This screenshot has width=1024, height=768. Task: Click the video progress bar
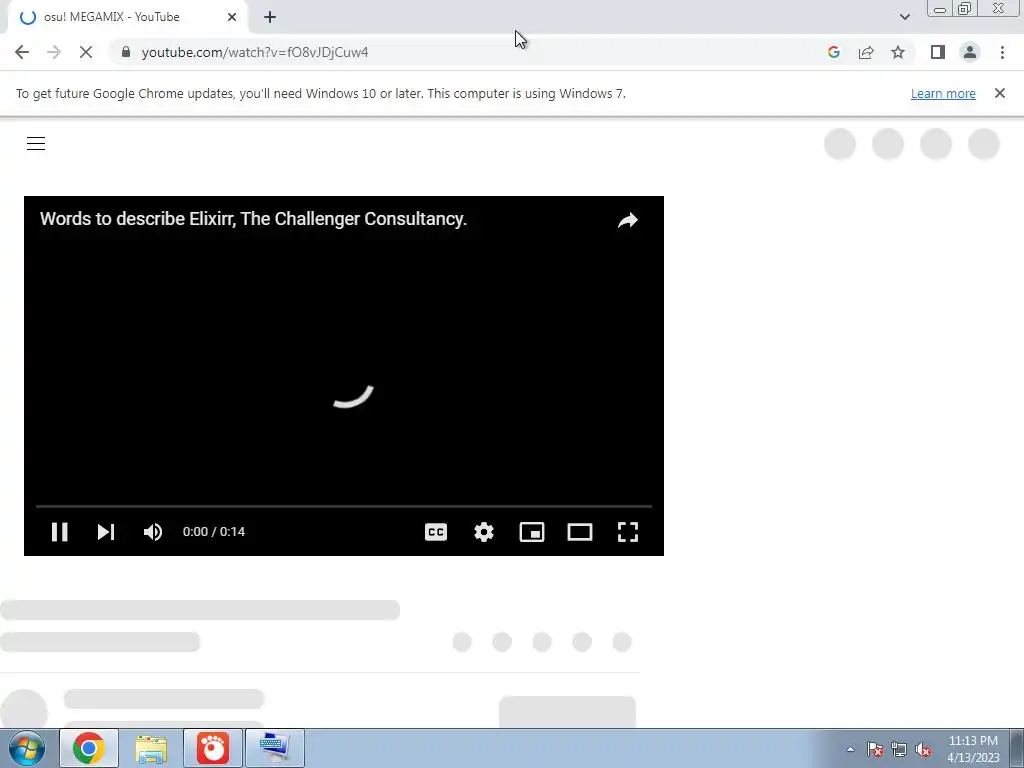(x=344, y=506)
